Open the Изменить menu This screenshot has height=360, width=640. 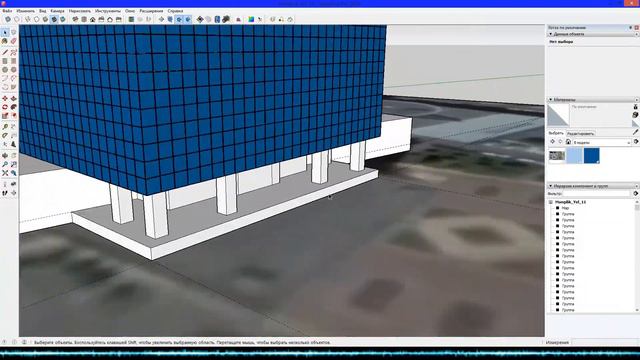point(25,11)
